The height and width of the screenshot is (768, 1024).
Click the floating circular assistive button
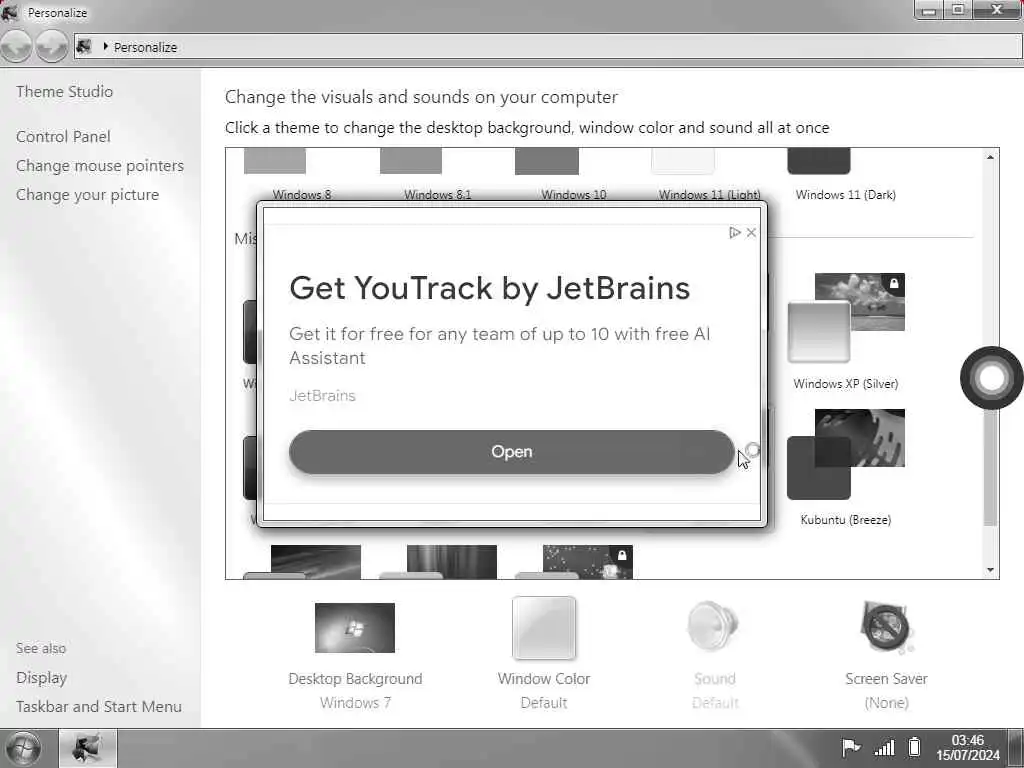pyautogui.click(x=991, y=378)
